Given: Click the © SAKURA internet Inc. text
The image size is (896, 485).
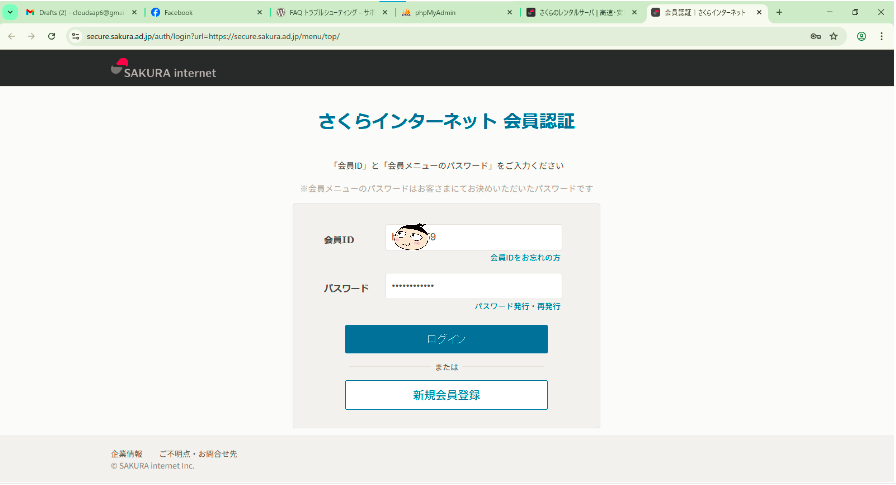Looking at the screenshot, I should tap(153, 466).
